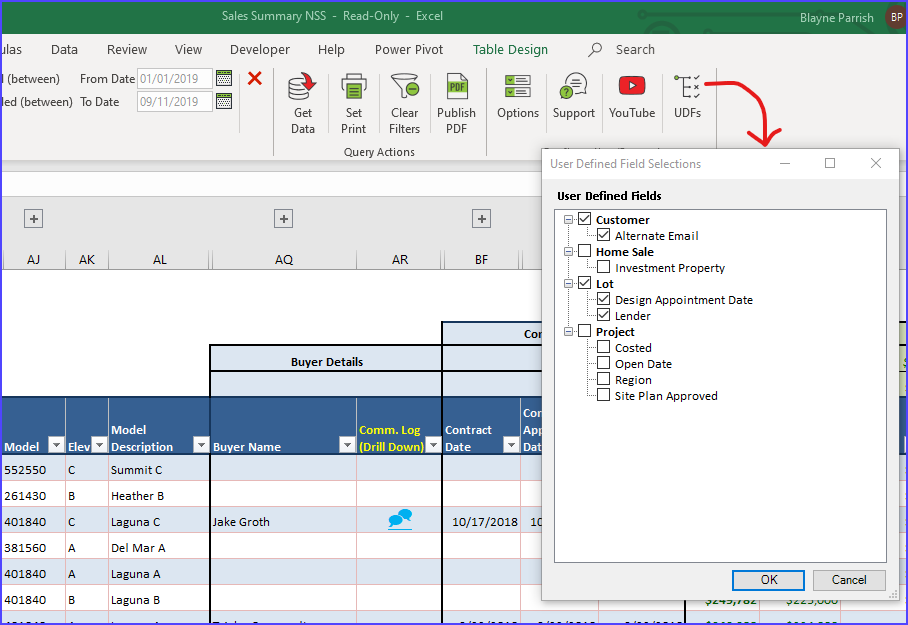Click the OK button in the dialog
908x625 pixels.
tap(768, 580)
